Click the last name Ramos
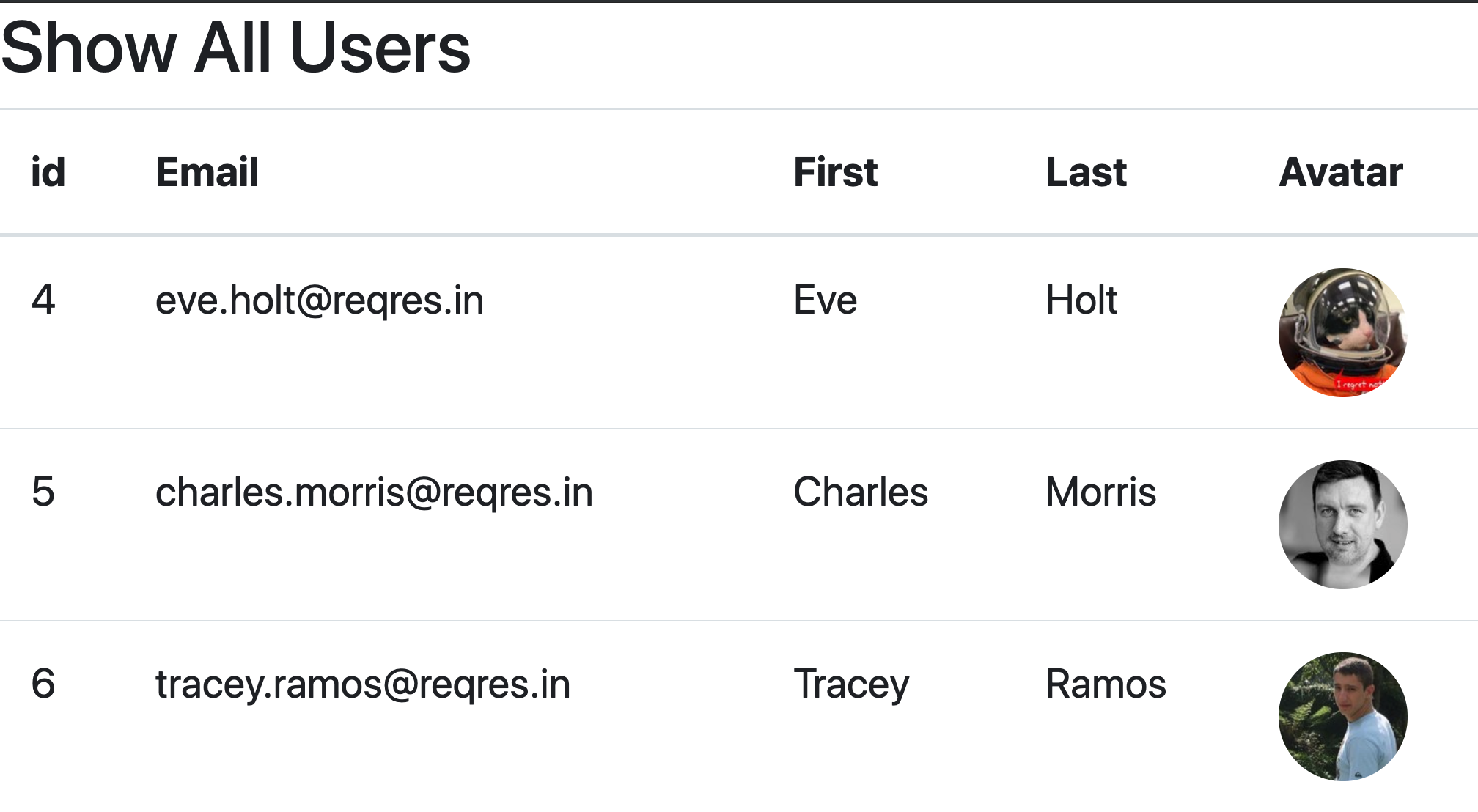Viewport: 1478px width, 812px height. 1106,684
